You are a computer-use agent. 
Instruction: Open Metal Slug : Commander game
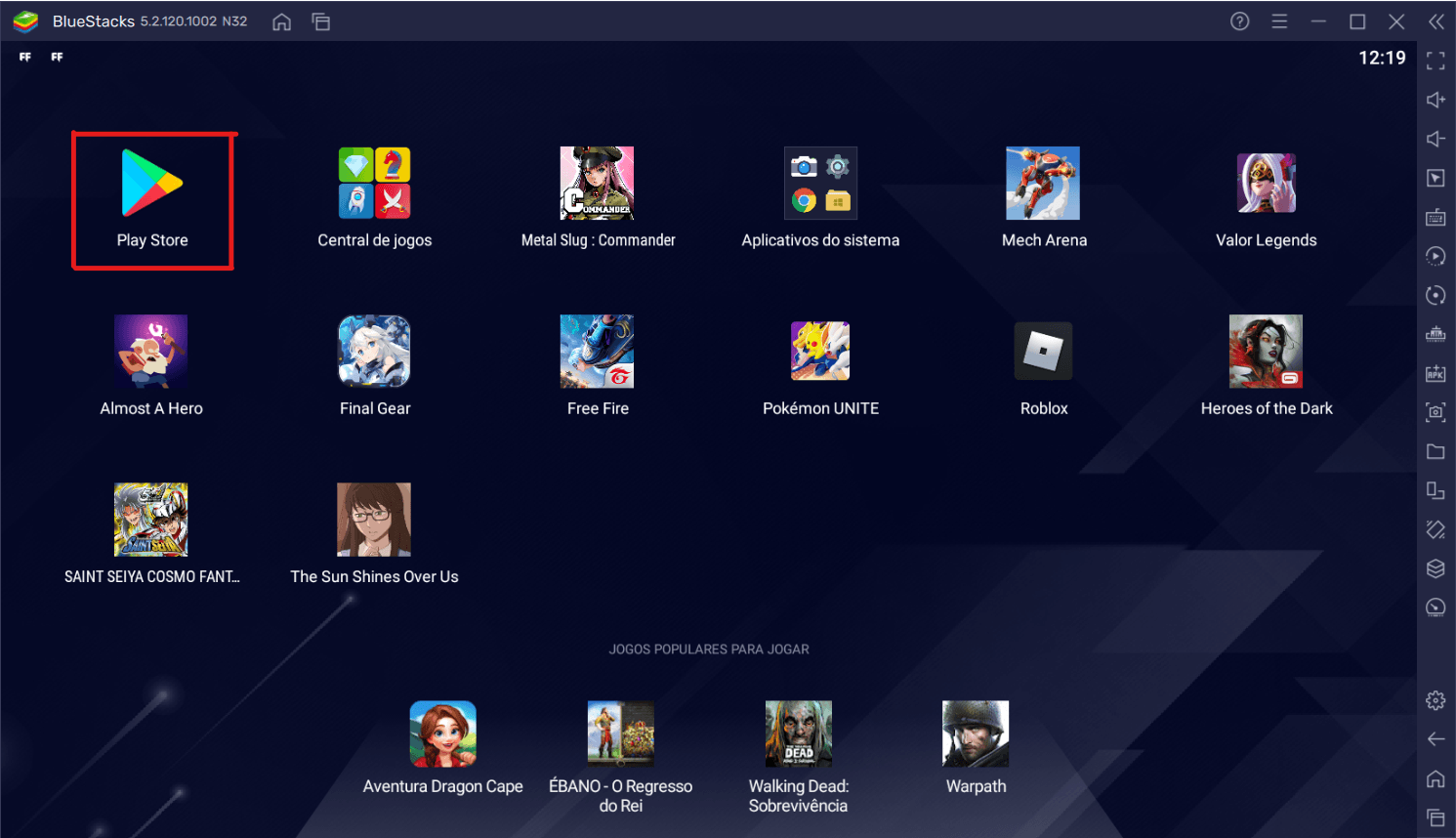pyautogui.click(x=598, y=183)
